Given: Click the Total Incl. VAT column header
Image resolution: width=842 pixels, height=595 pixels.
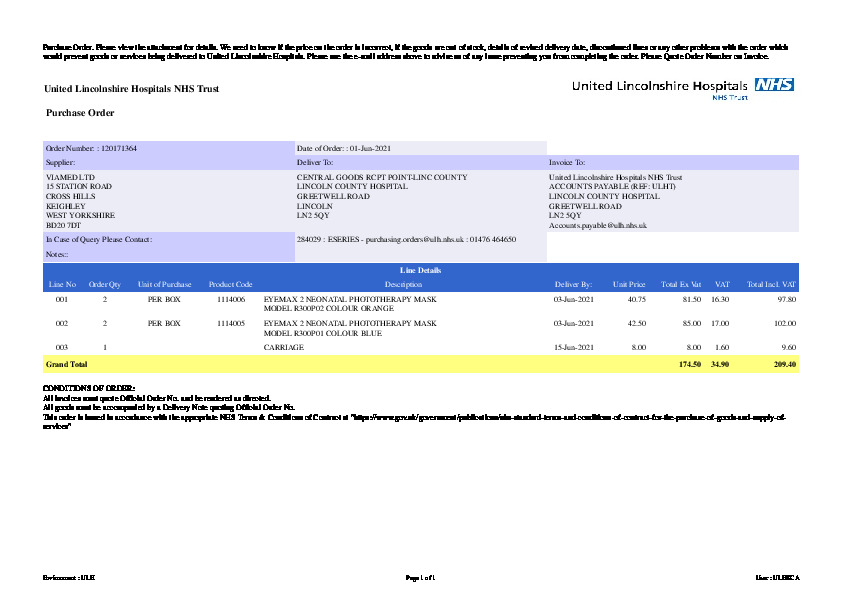Looking at the screenshot, I should coord(771,285).
